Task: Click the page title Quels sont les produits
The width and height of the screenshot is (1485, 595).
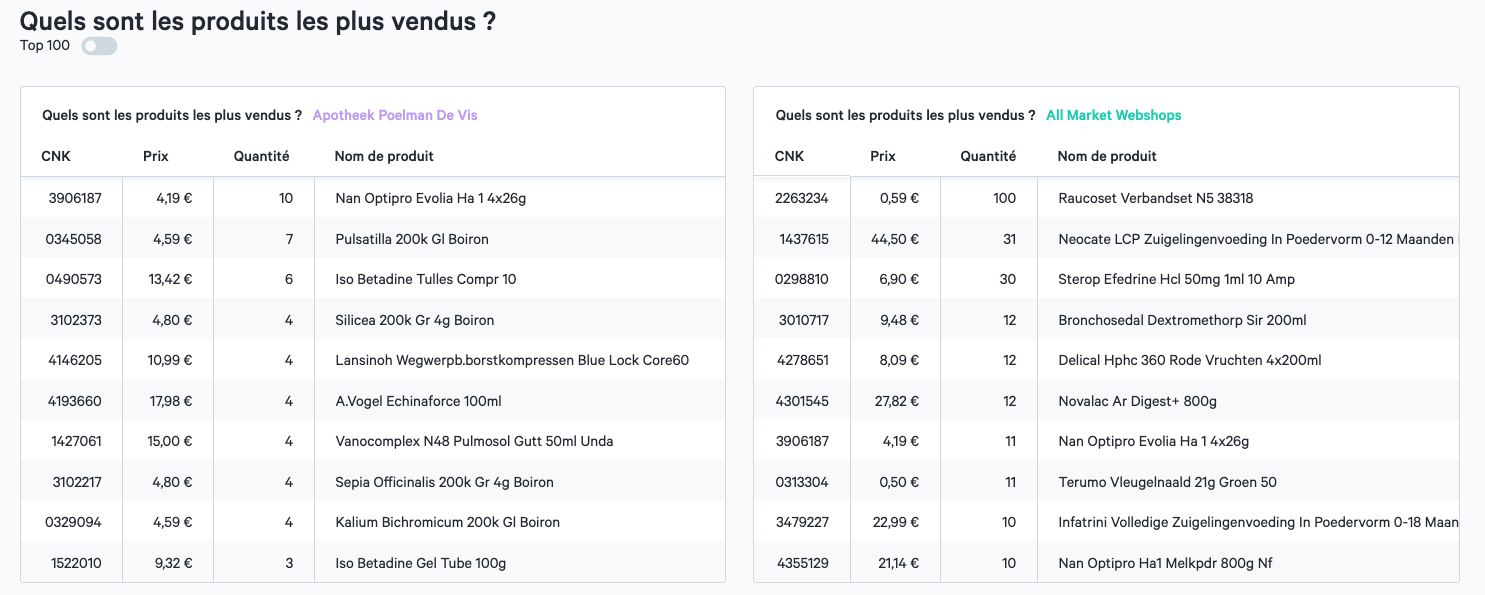Action: click(258, 21)
